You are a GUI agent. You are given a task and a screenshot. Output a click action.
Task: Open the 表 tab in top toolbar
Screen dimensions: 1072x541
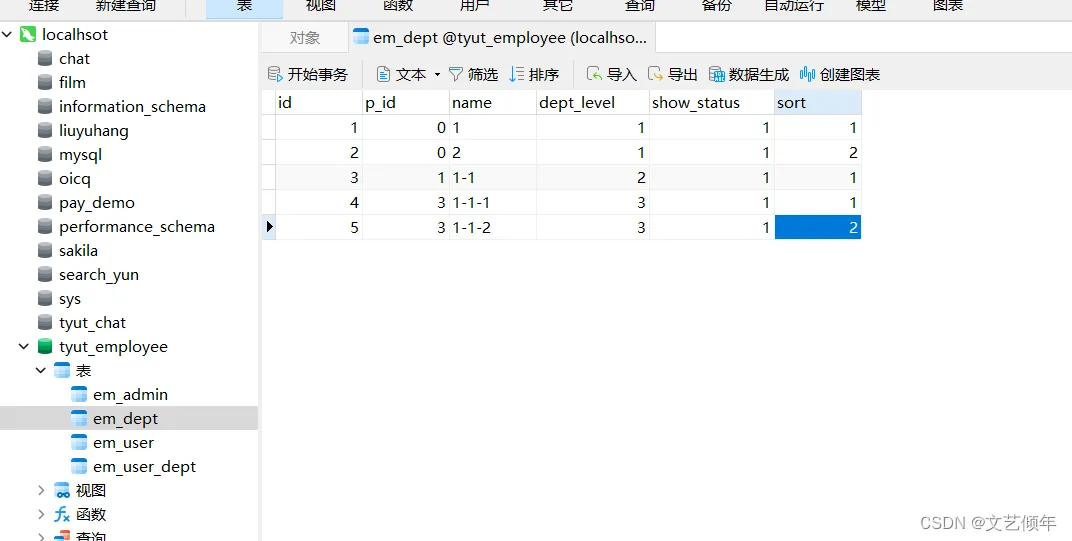[x=244, y=7]
